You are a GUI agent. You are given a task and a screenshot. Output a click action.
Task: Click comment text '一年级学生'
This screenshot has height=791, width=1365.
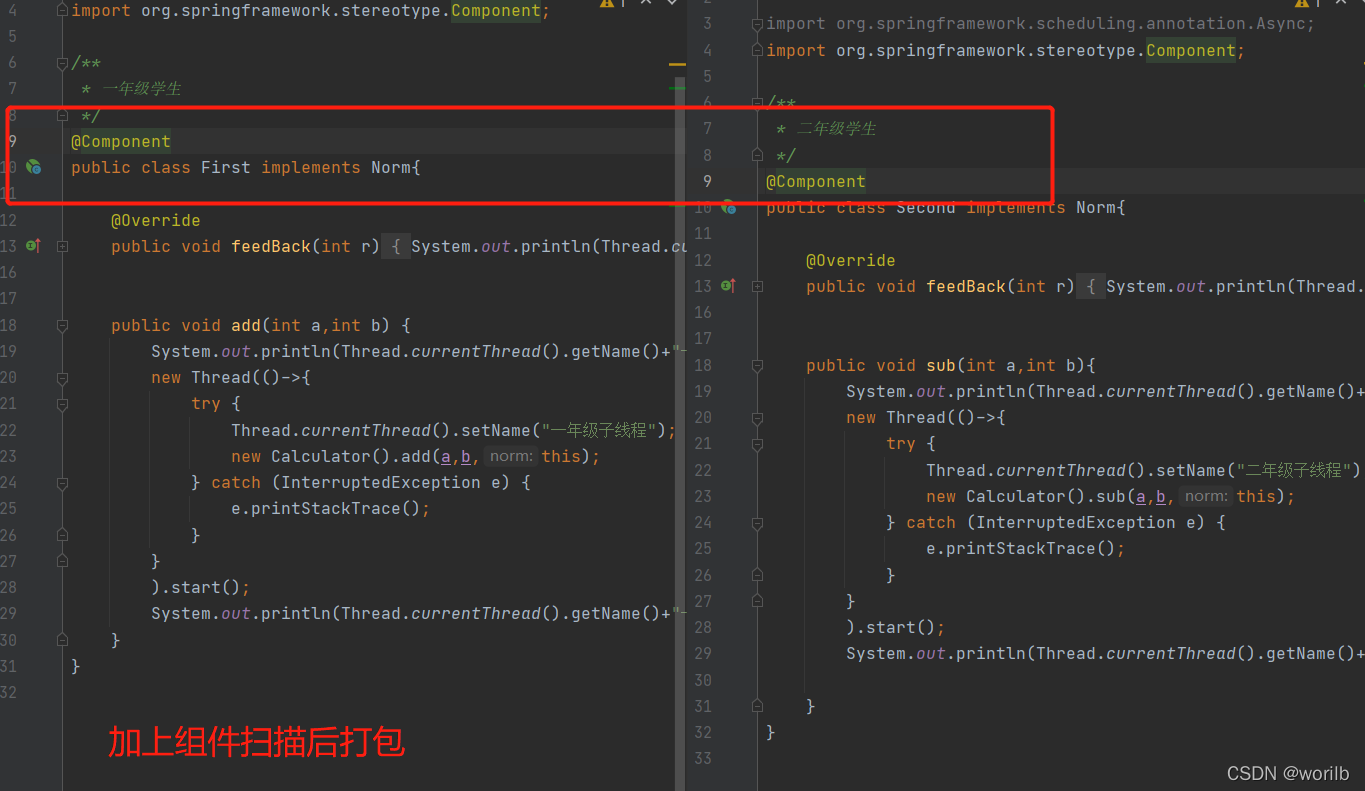click(x=142, y=89)
